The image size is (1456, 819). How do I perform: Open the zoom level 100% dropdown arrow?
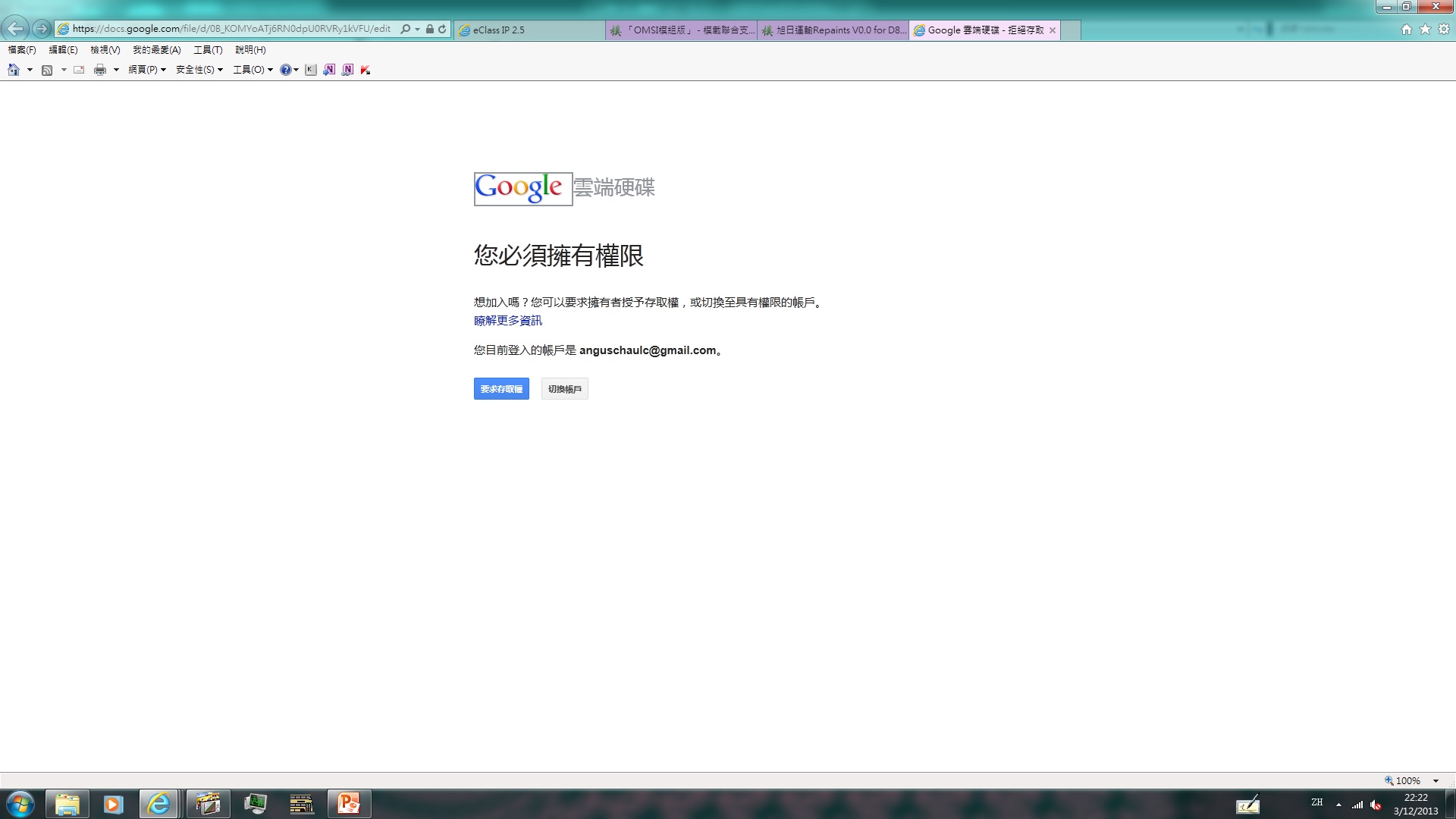coord(1436,781)
